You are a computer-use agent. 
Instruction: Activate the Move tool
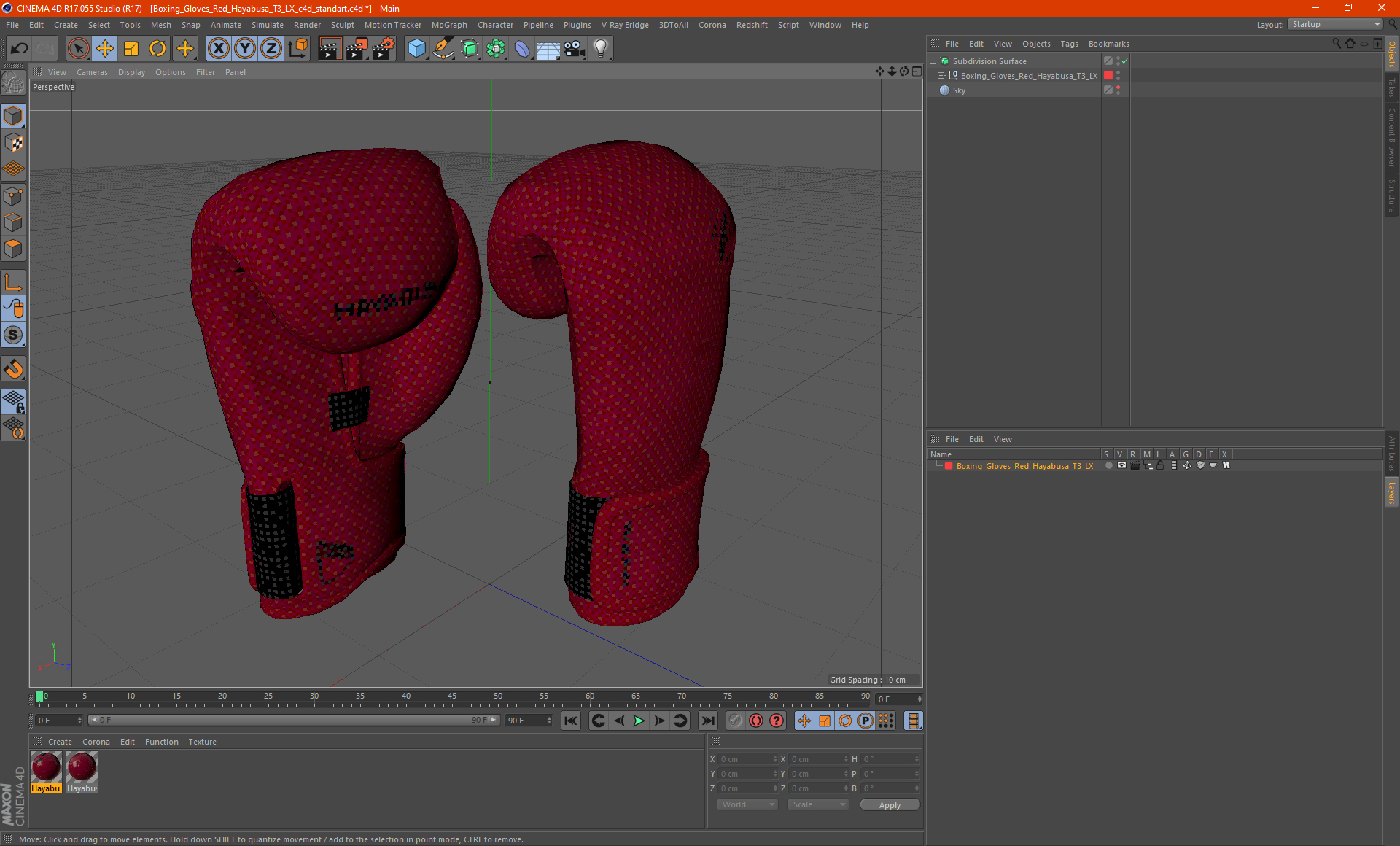tap(105, 48)
